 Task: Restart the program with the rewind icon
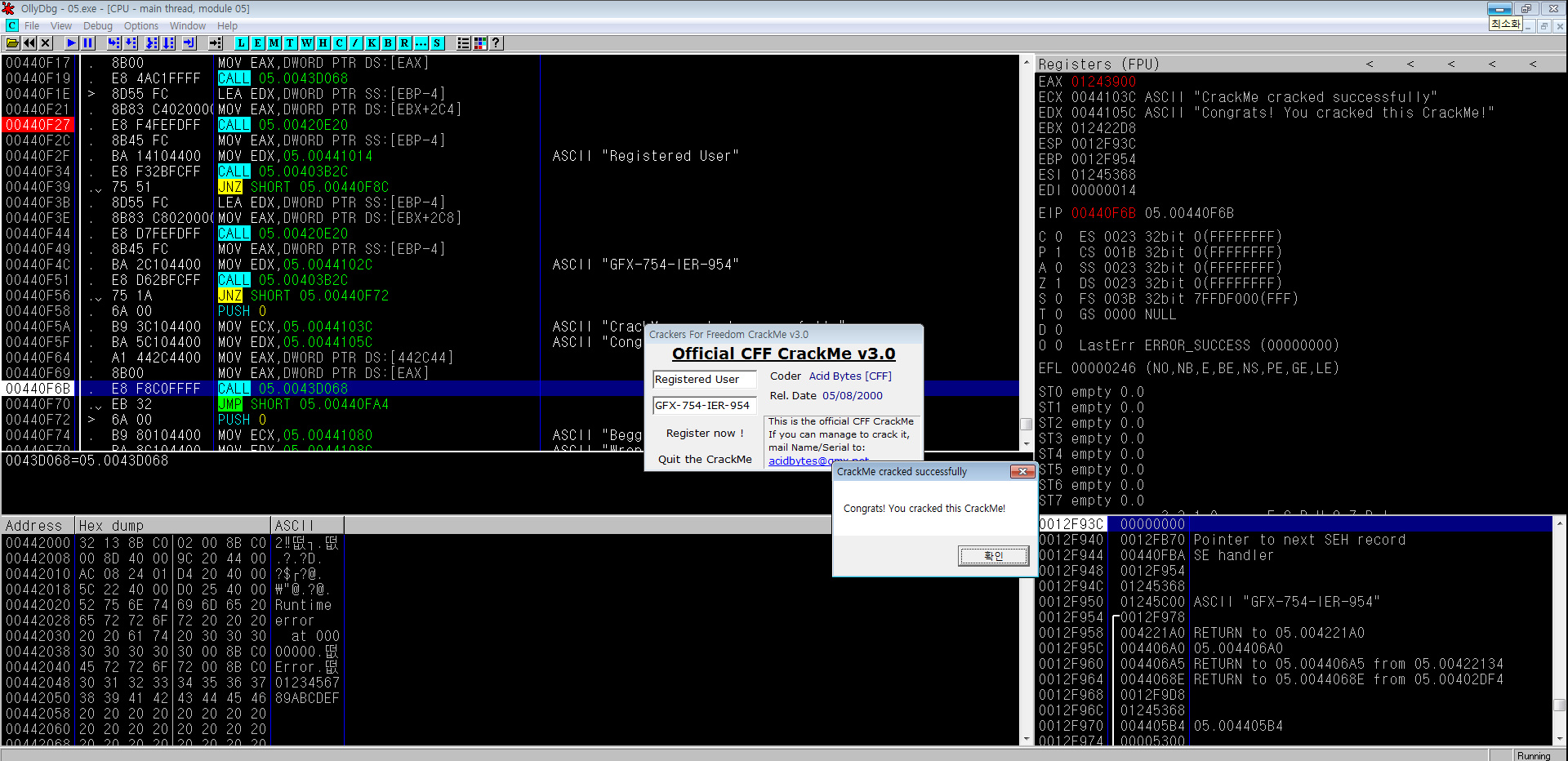[29, 43]
